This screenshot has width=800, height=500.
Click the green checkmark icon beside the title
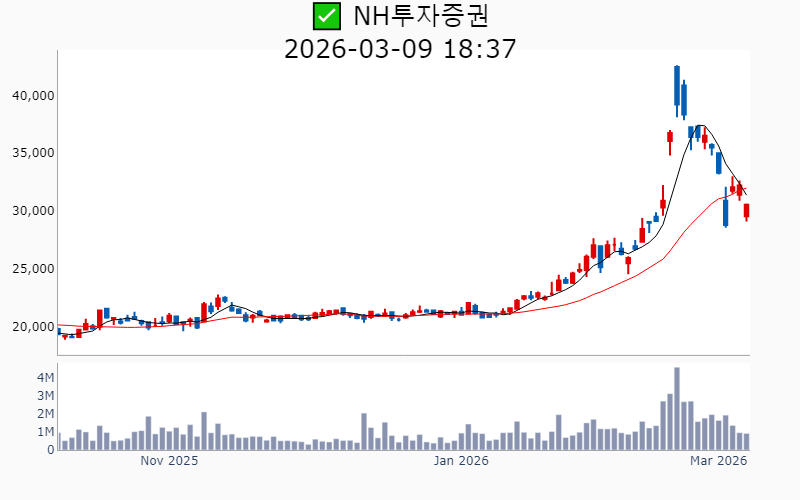point(326,16)
